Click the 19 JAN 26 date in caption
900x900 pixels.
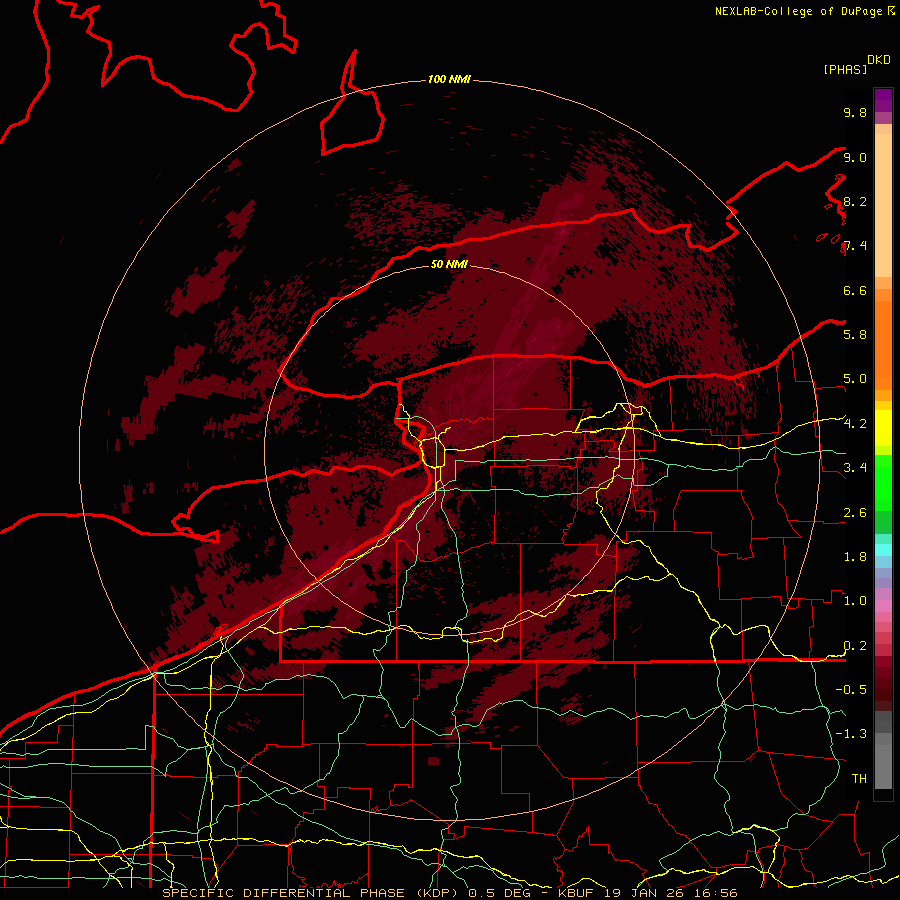[645, 893]
